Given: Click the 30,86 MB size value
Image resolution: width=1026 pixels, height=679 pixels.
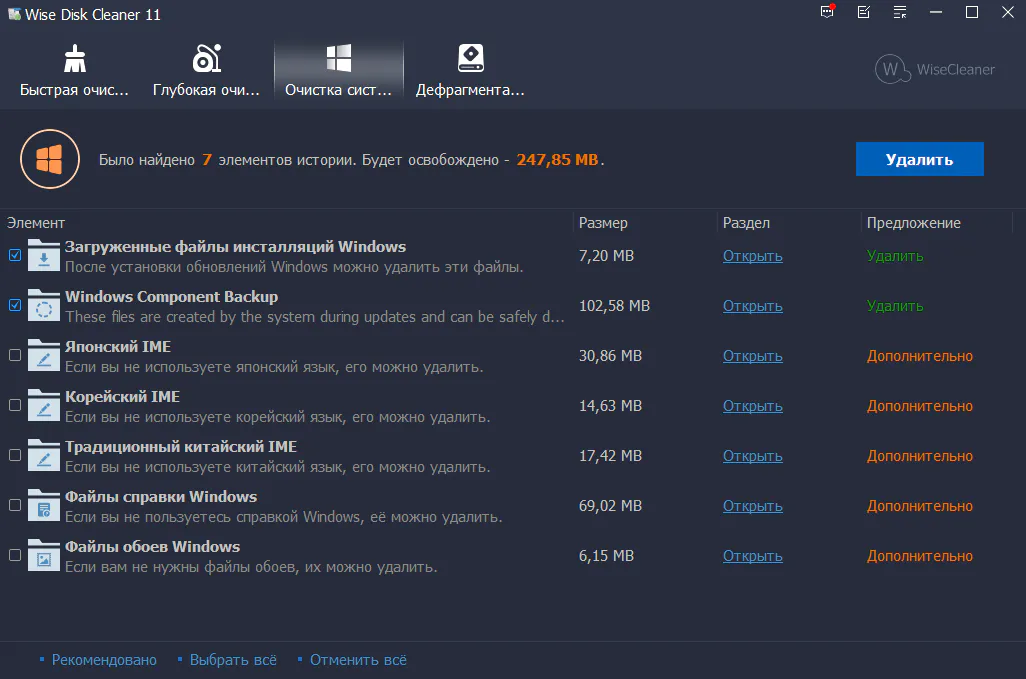Looking at the screenshot, I should (x=610, y=356).
